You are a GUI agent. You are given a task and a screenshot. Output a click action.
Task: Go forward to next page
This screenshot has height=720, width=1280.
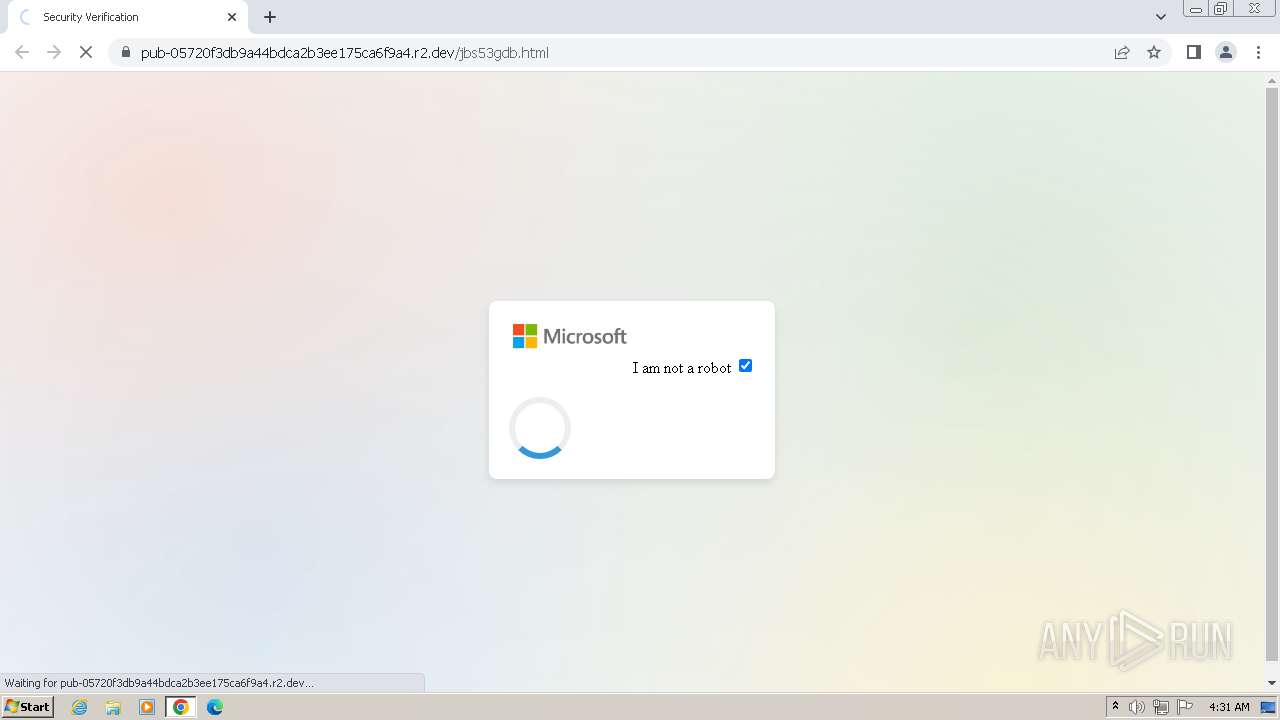coord(54,53)
